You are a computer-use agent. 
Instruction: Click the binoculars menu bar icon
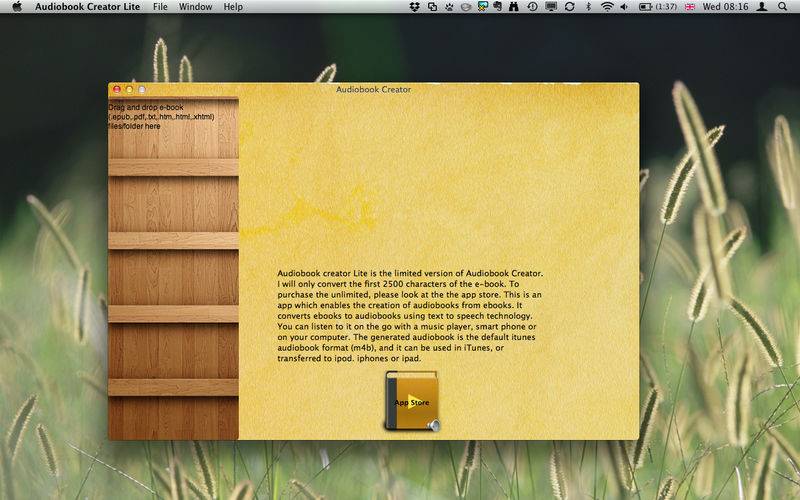point(514,7)
